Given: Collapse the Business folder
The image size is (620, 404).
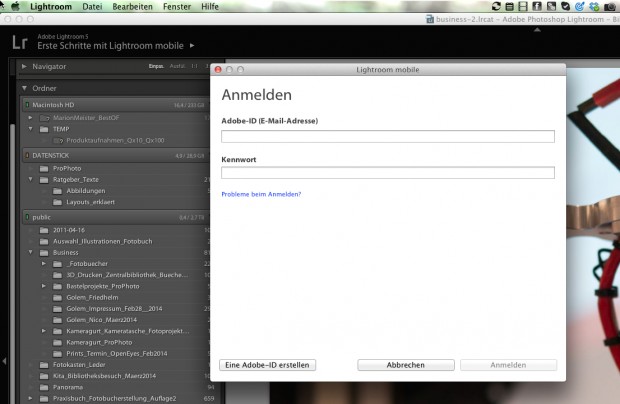Looking at the screenshot, I should [x=30, y=252].
